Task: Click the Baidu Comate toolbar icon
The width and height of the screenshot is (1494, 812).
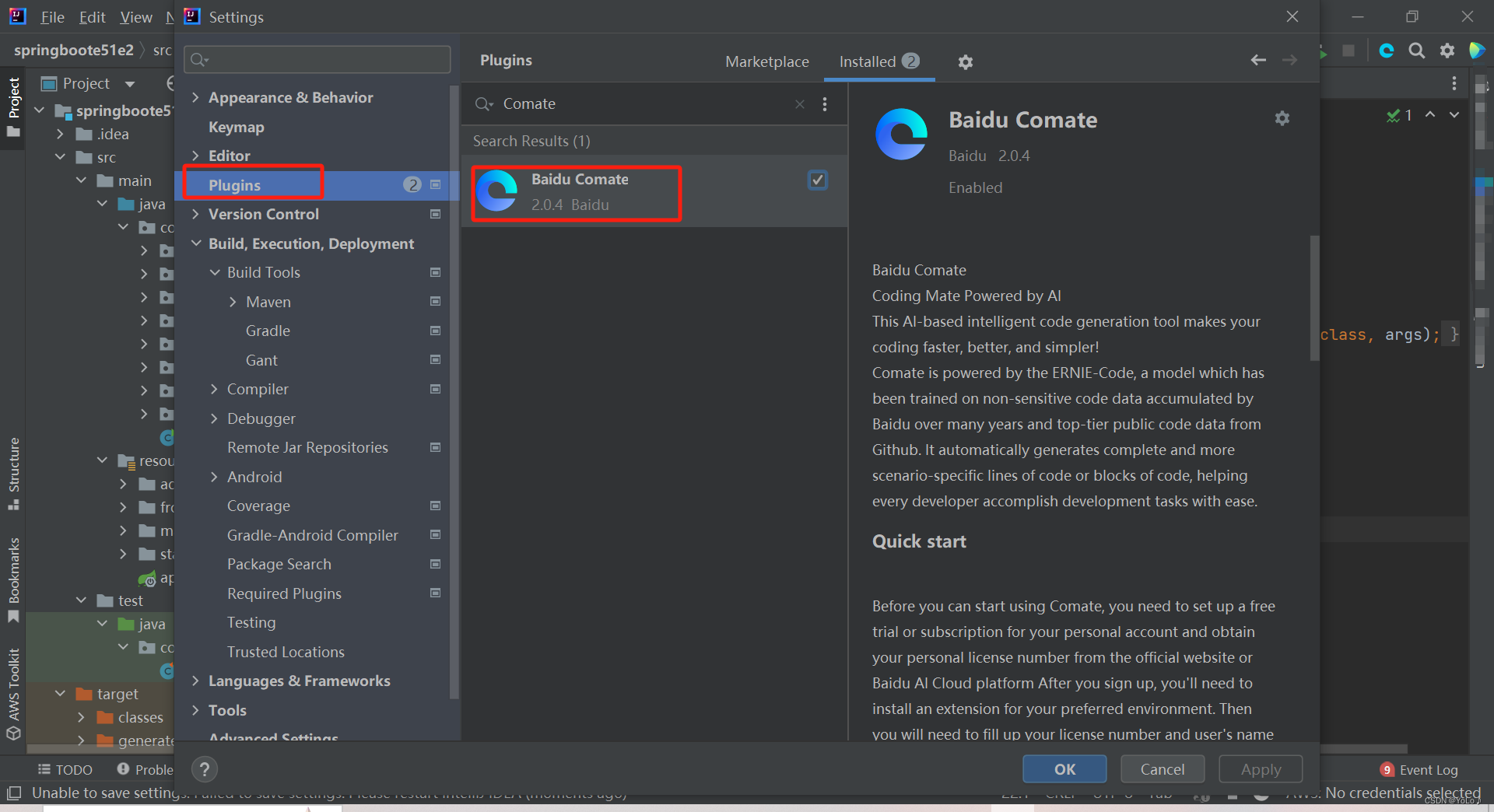Action: point(1387,51)
